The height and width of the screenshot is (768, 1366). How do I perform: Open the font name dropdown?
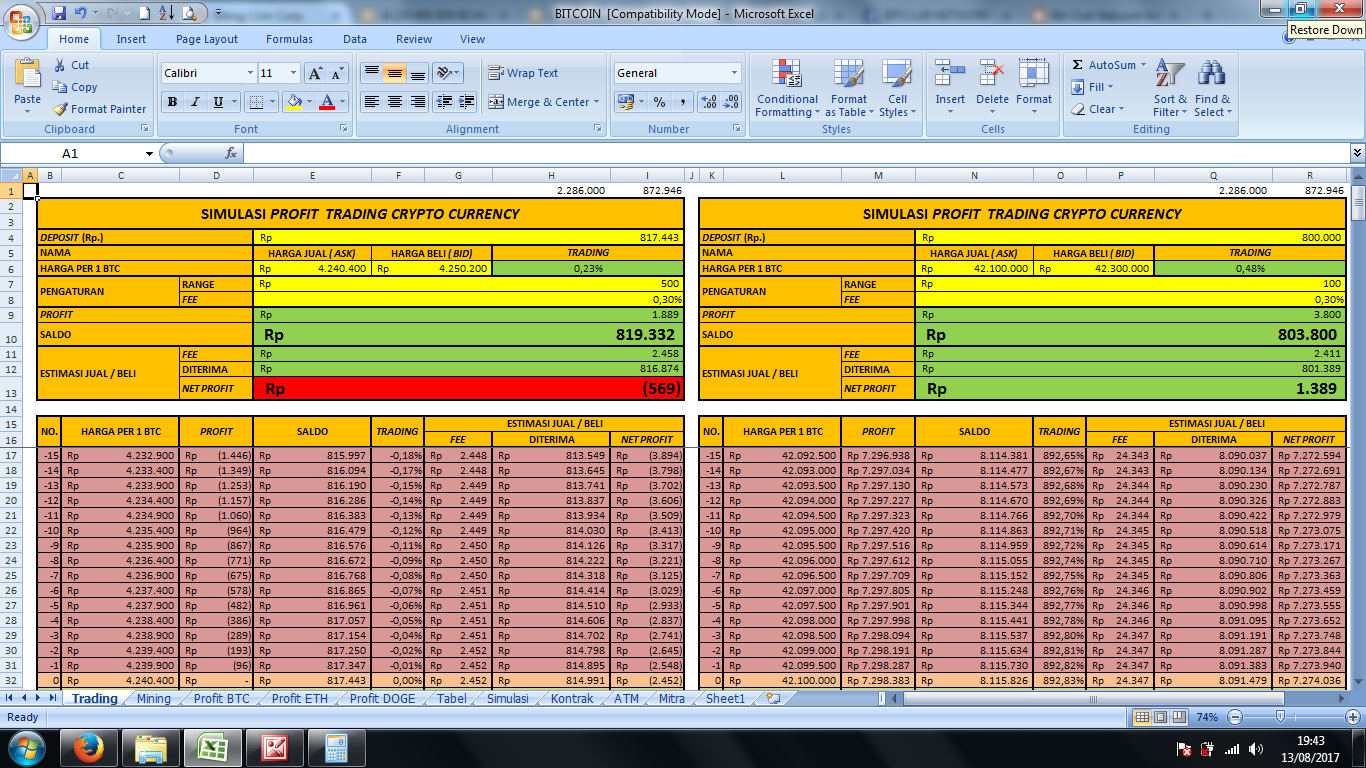click(250, 73)
